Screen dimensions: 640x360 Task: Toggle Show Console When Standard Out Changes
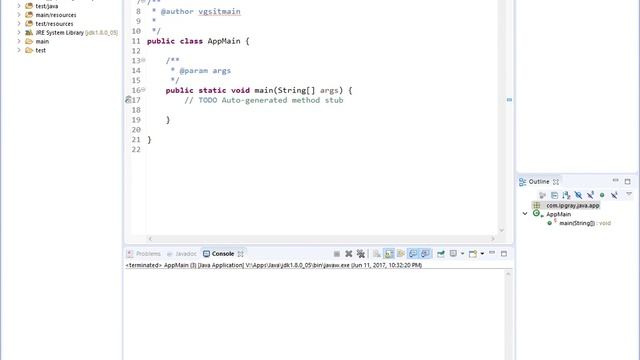point(413,254)
